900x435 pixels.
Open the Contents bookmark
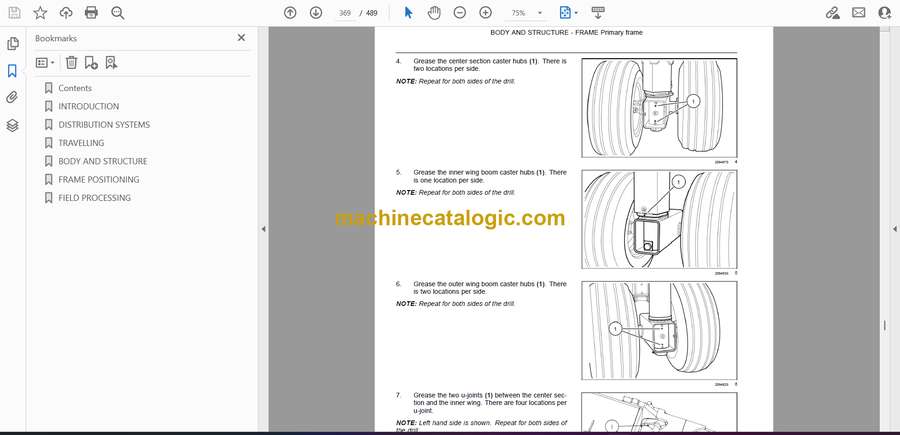click(75, 88)
